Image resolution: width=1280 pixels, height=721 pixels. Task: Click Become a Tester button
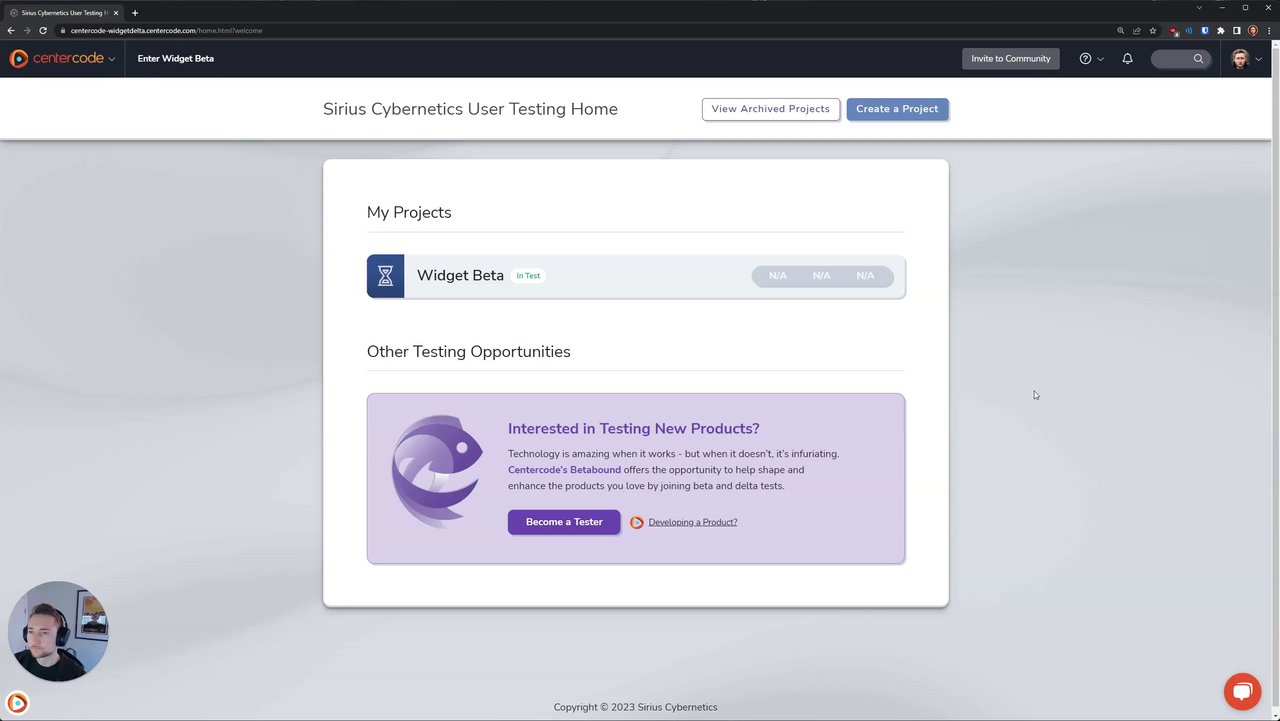(564, 522)
